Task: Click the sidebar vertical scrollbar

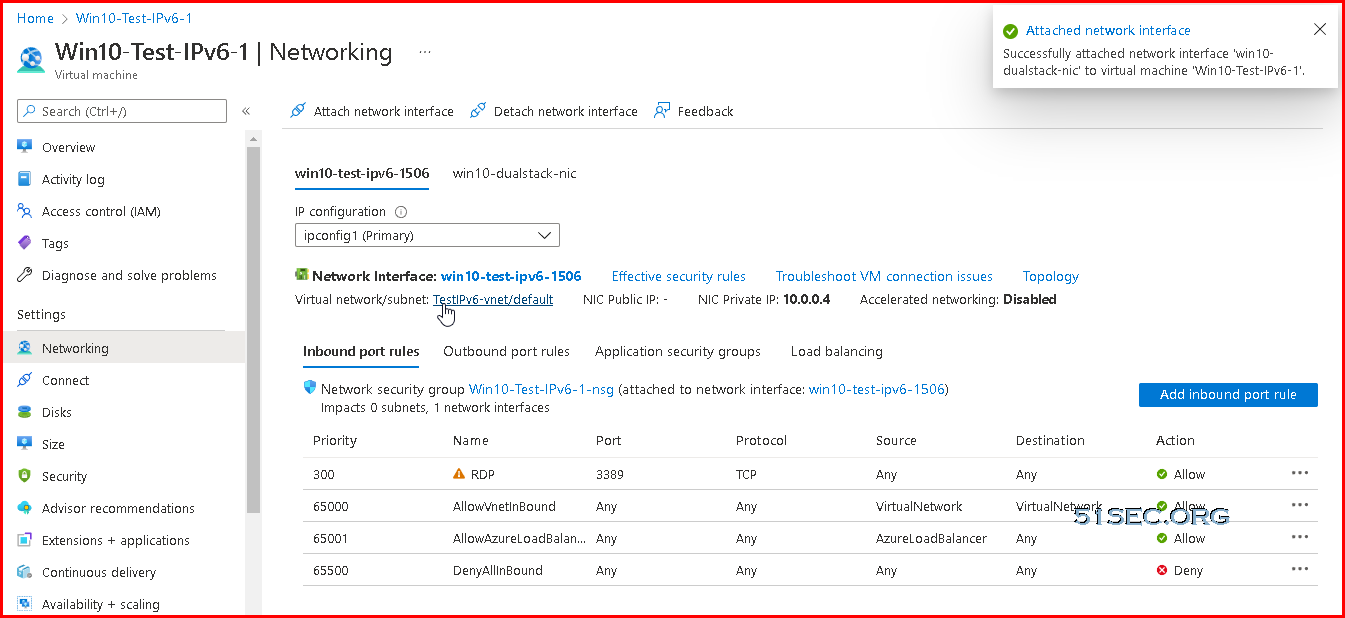Action: 253,330
